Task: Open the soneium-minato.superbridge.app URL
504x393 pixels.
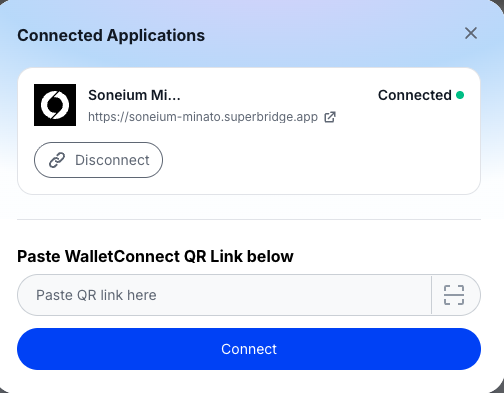Action: click(203, 117)
